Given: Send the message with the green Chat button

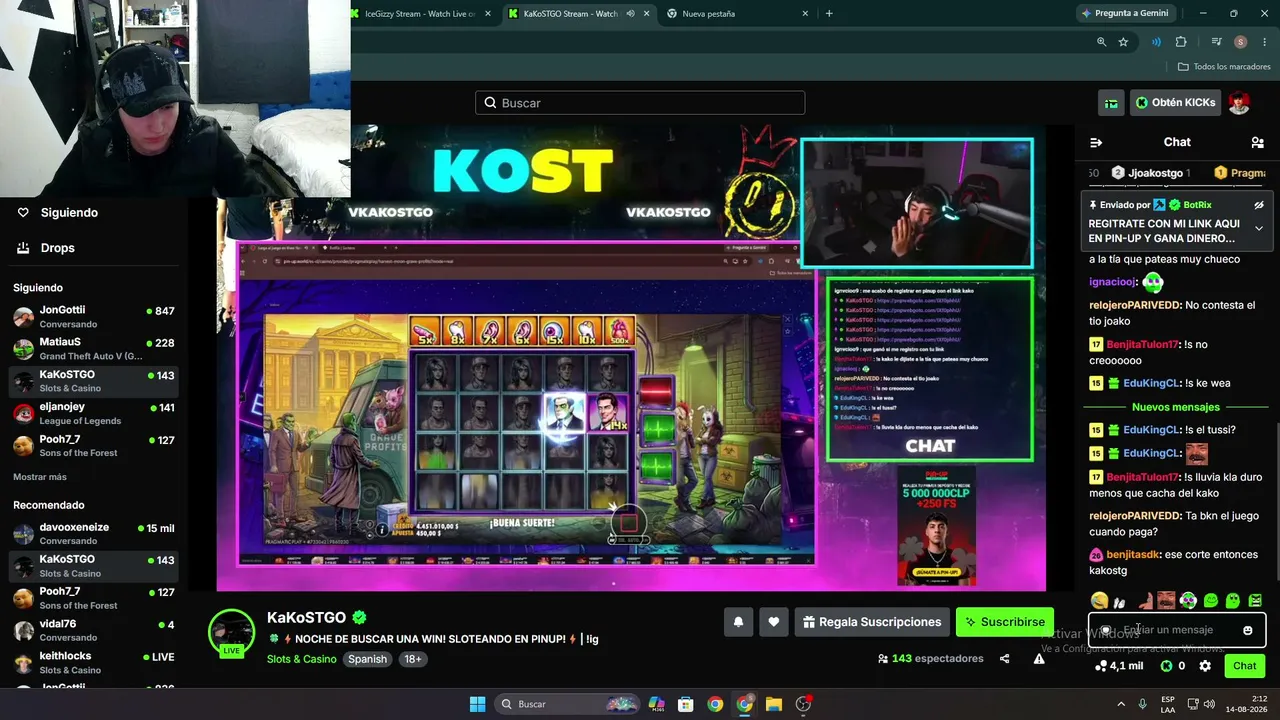Looking at the screenshot, I should pyautogui.click(x=1244, y=666).
